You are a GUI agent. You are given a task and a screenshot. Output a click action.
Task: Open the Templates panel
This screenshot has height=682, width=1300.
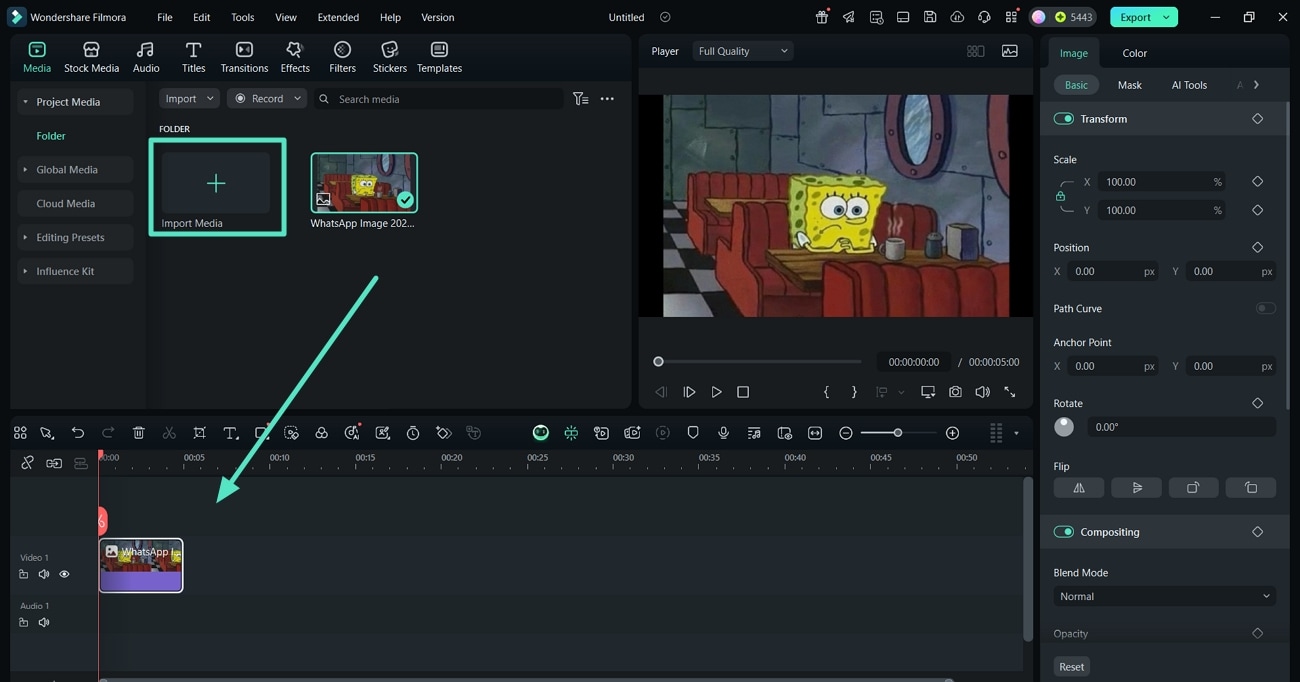439,57
